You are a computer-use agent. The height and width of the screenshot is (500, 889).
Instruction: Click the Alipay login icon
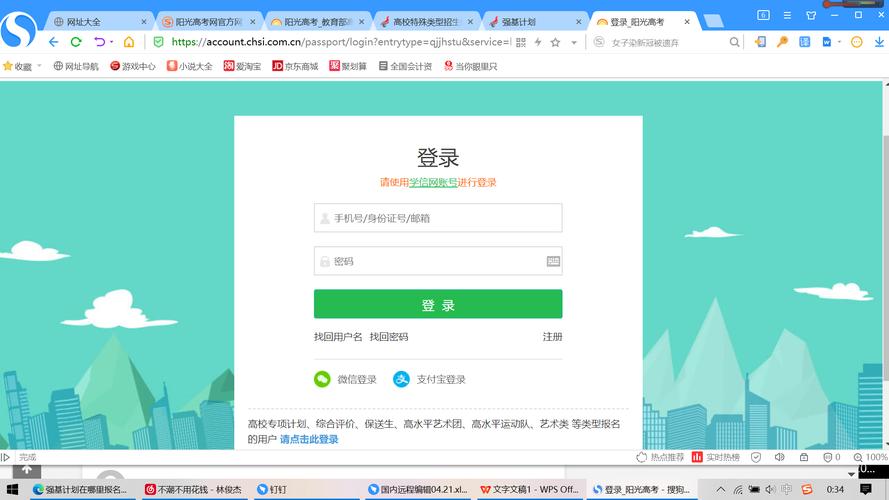coord(401,379)
